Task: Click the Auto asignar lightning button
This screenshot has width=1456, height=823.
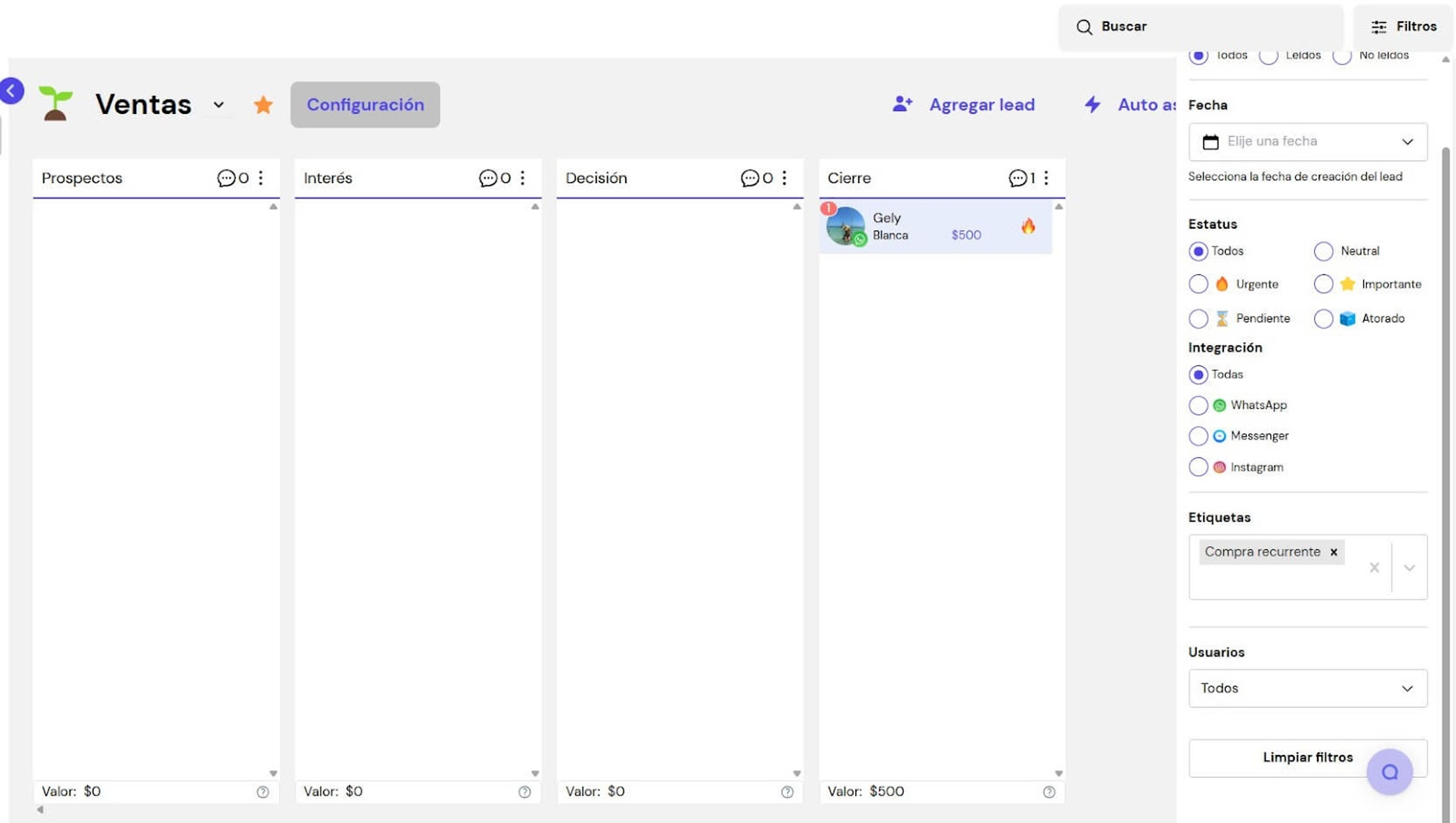Action: pos(1129,105)
